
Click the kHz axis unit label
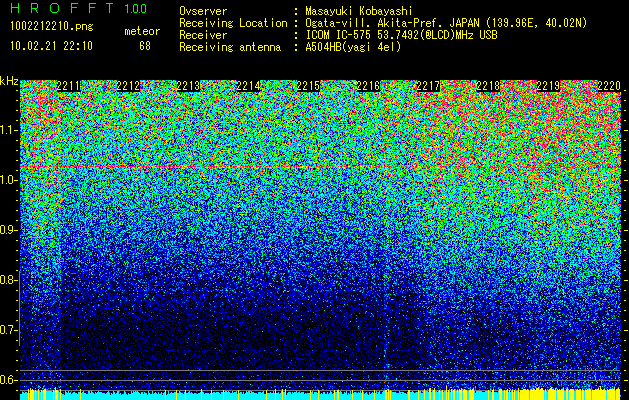[x=9, y=81]
